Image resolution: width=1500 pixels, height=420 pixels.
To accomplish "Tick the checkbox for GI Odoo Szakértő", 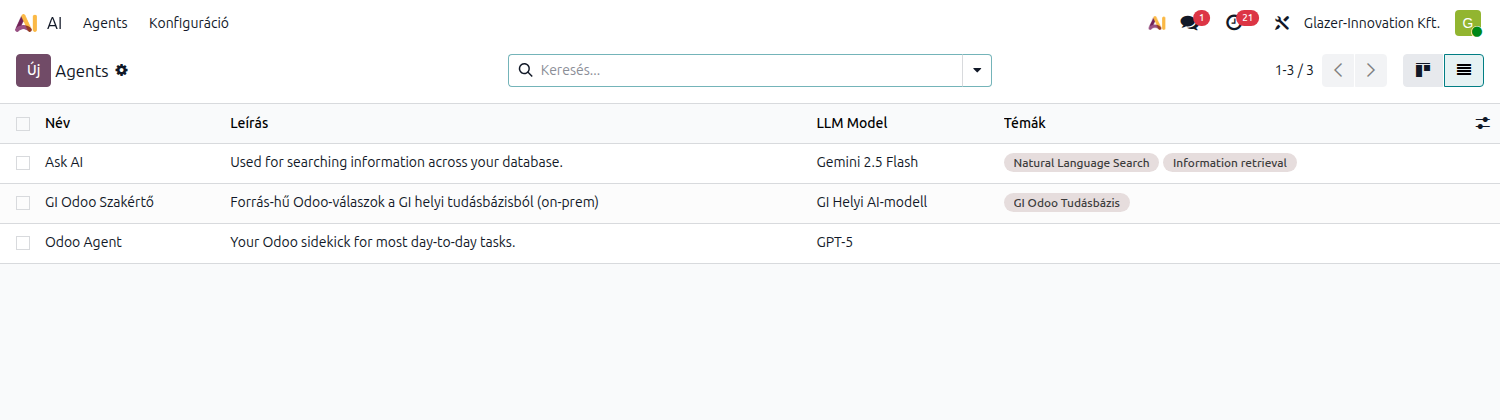I will click(x=23, y=202).
